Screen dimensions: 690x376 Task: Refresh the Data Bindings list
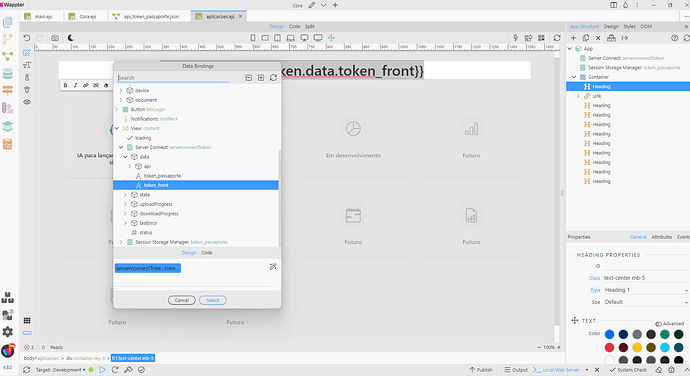pos(273,77)
